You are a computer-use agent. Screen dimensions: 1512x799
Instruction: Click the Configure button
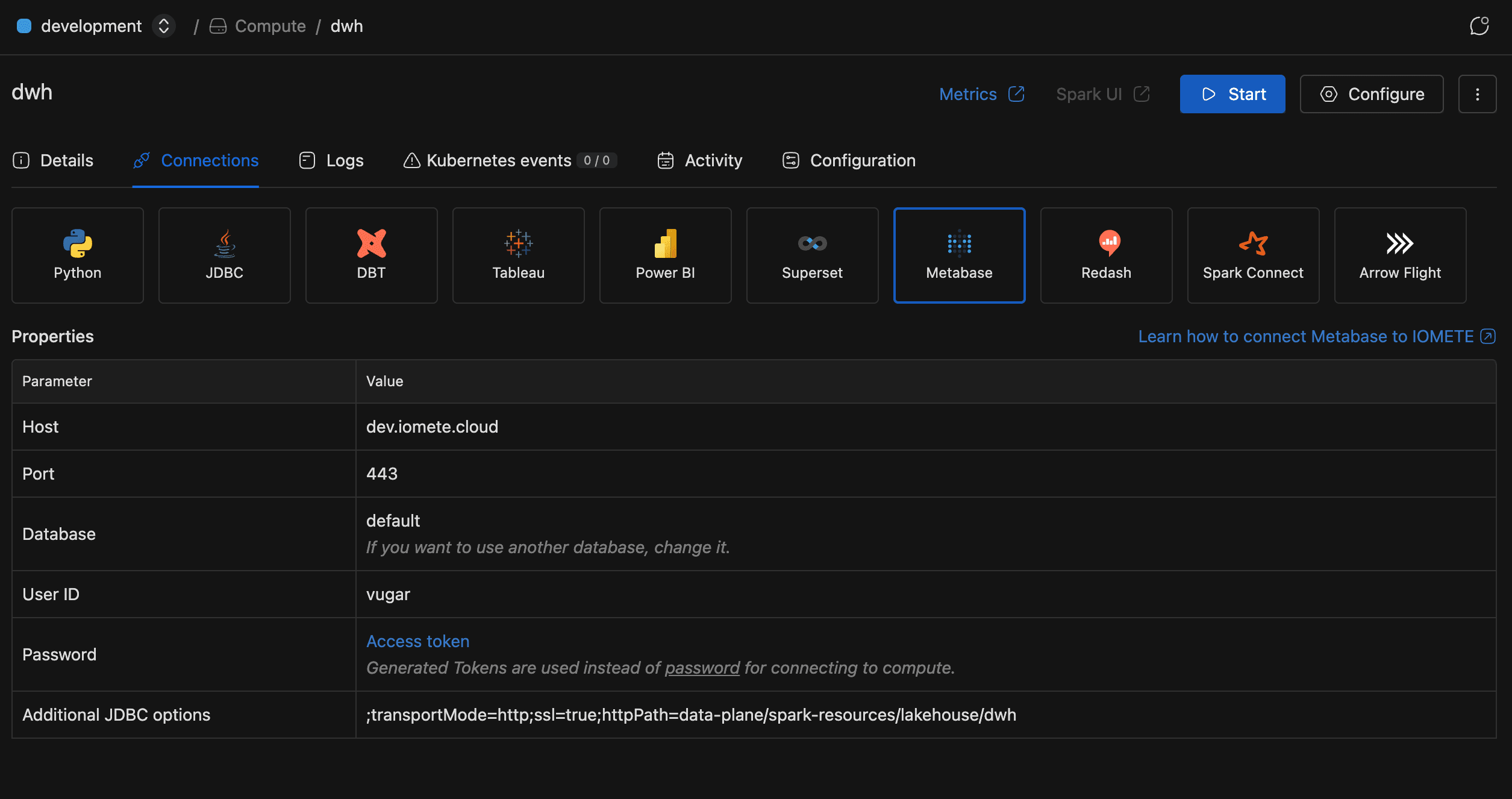click(x=1371, y=94)
